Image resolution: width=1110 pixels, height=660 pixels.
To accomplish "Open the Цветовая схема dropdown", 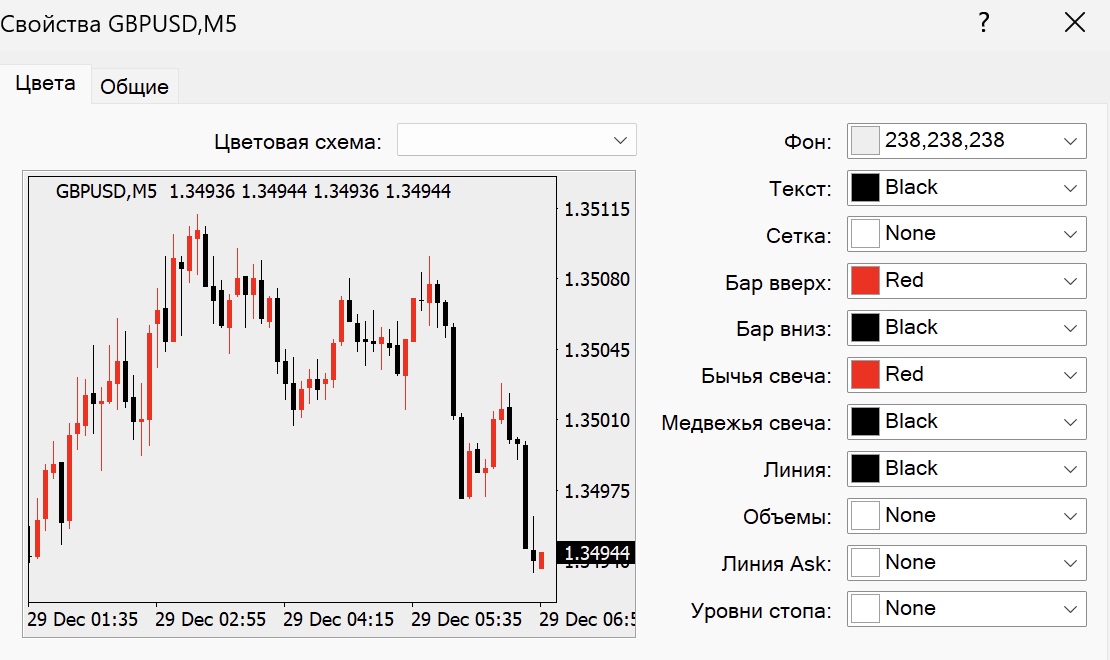I will [x=516, y=141].
